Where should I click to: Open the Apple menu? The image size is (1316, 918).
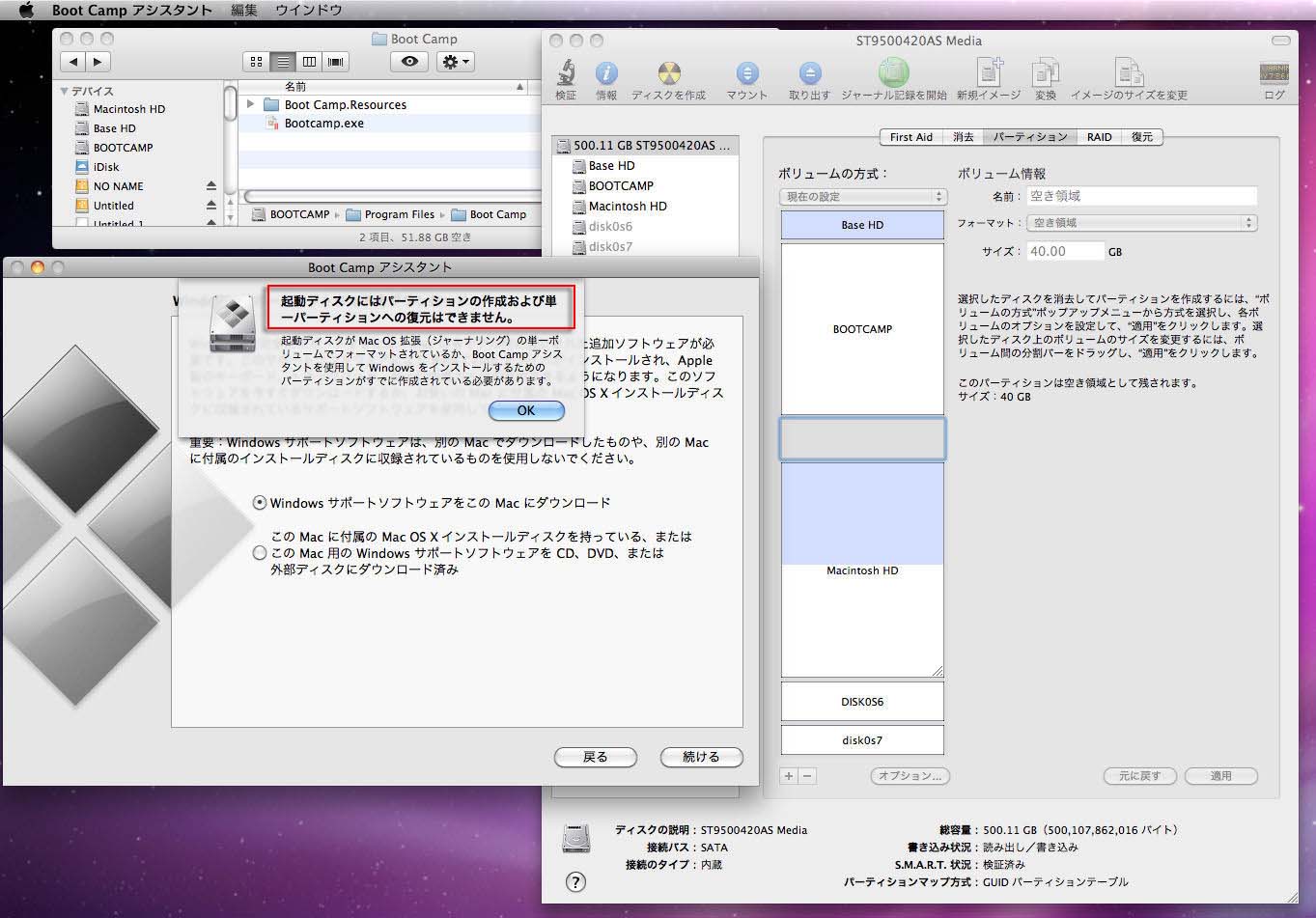pos(26,10)
